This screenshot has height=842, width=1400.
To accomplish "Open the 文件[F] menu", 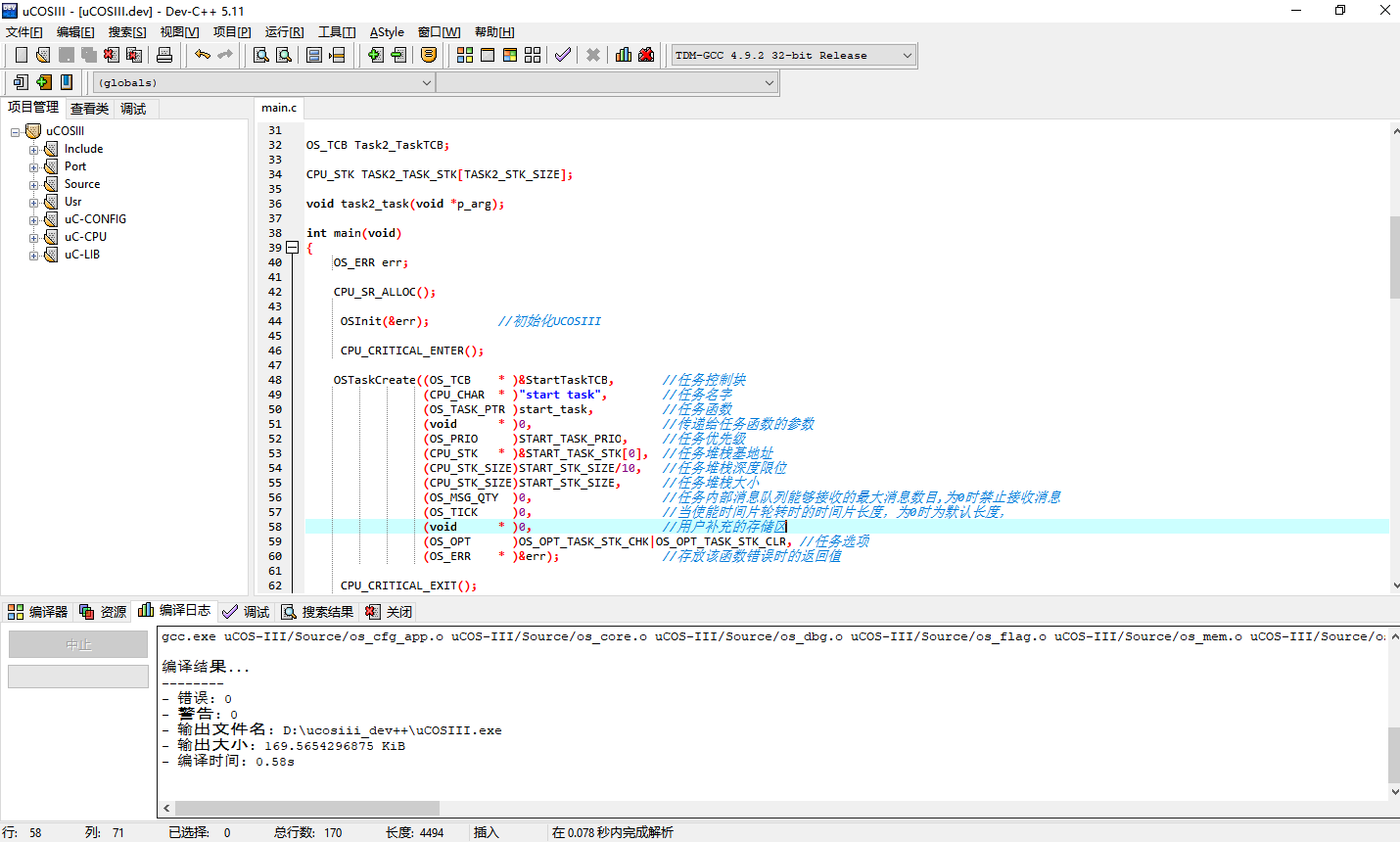I will click(x=24, y=32).
